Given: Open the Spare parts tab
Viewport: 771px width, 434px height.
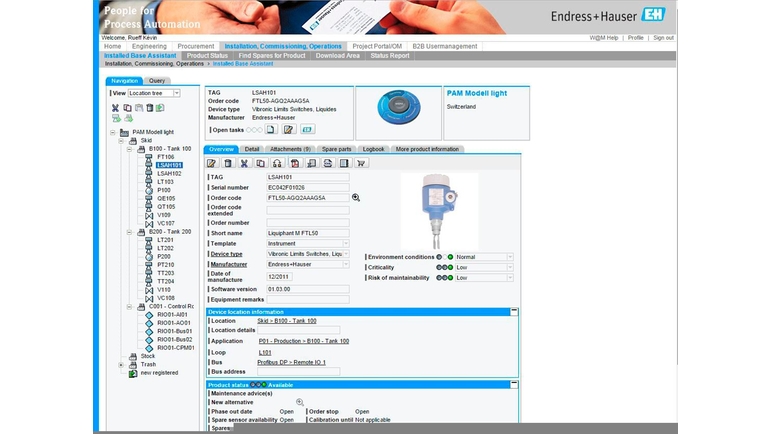Looking at the screenshot, I should (336, 149).
